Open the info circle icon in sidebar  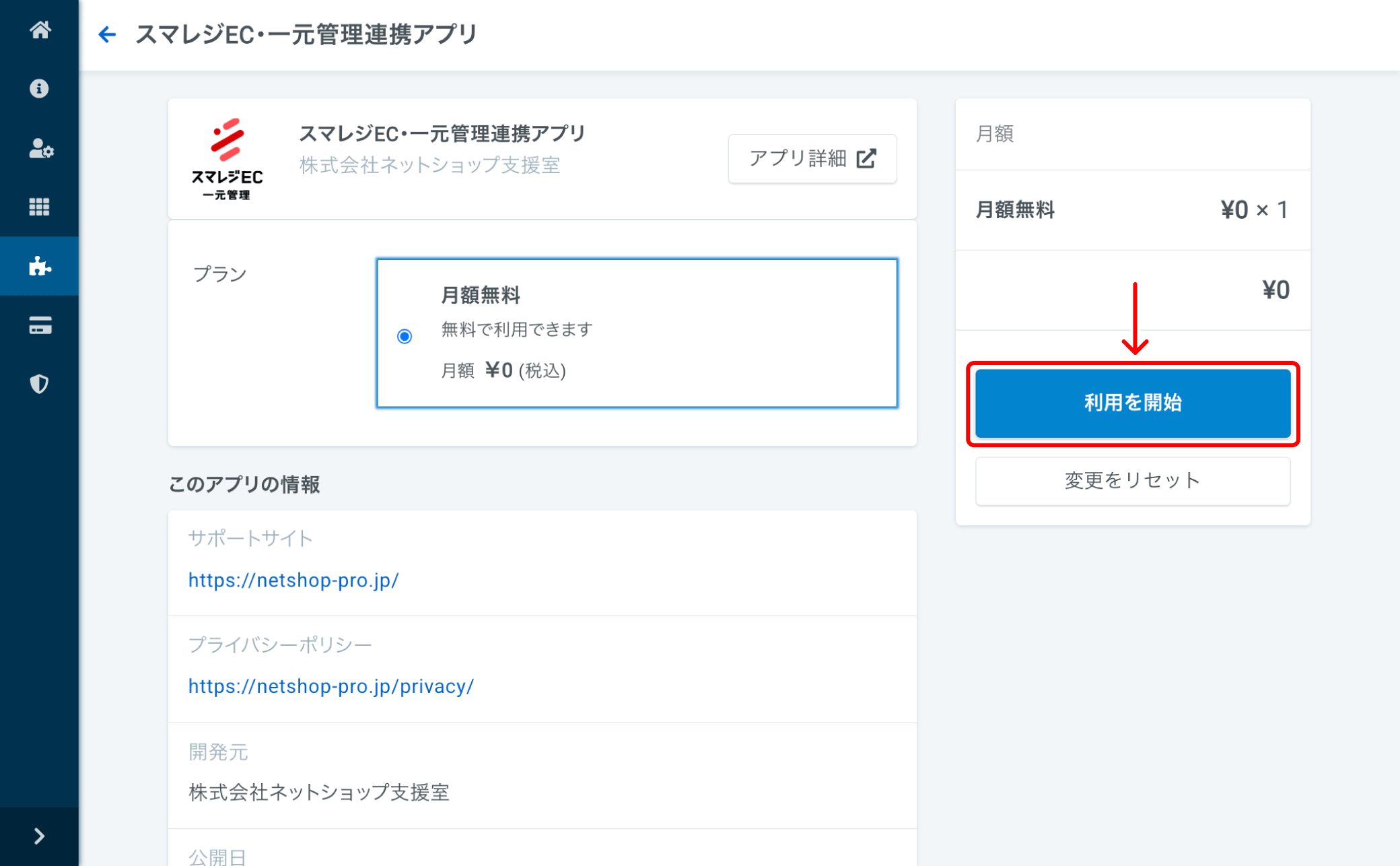(39, 89)
